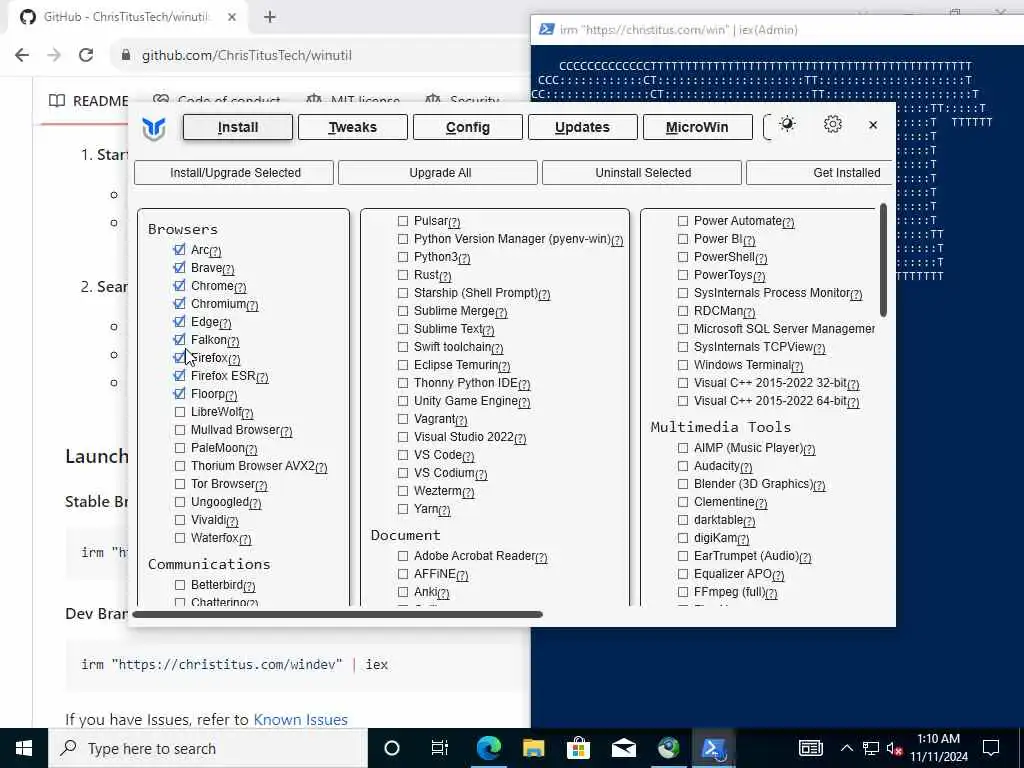Screen dimensions: 1024x768
Task: Click the network status tray icon
Action: click(871, 748)
